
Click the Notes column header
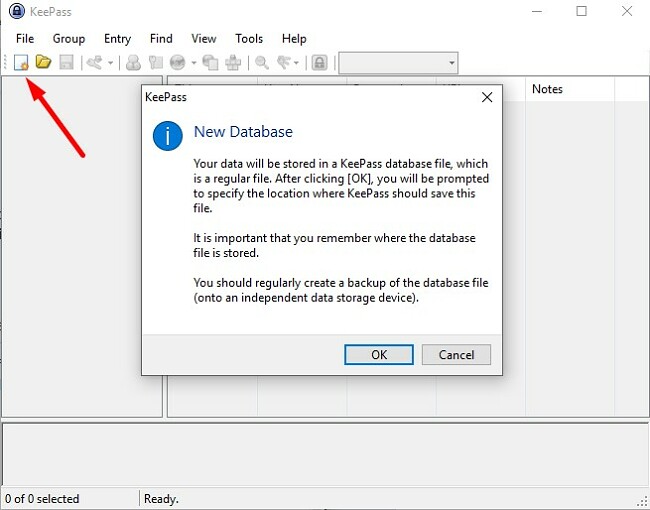pyautogui.click(x=570, y=89)
